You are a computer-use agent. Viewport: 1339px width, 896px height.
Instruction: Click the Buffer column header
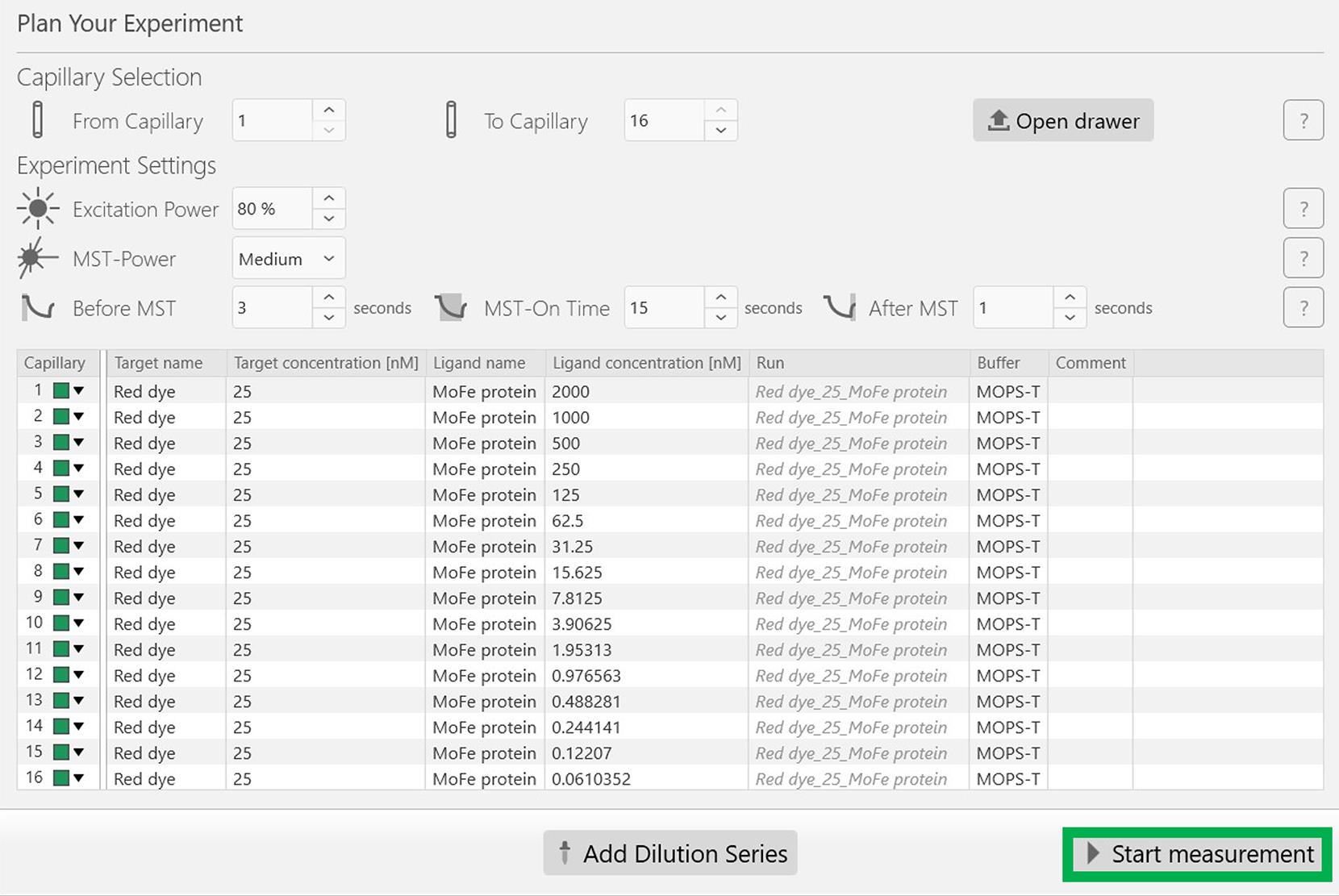[1009, 363]
